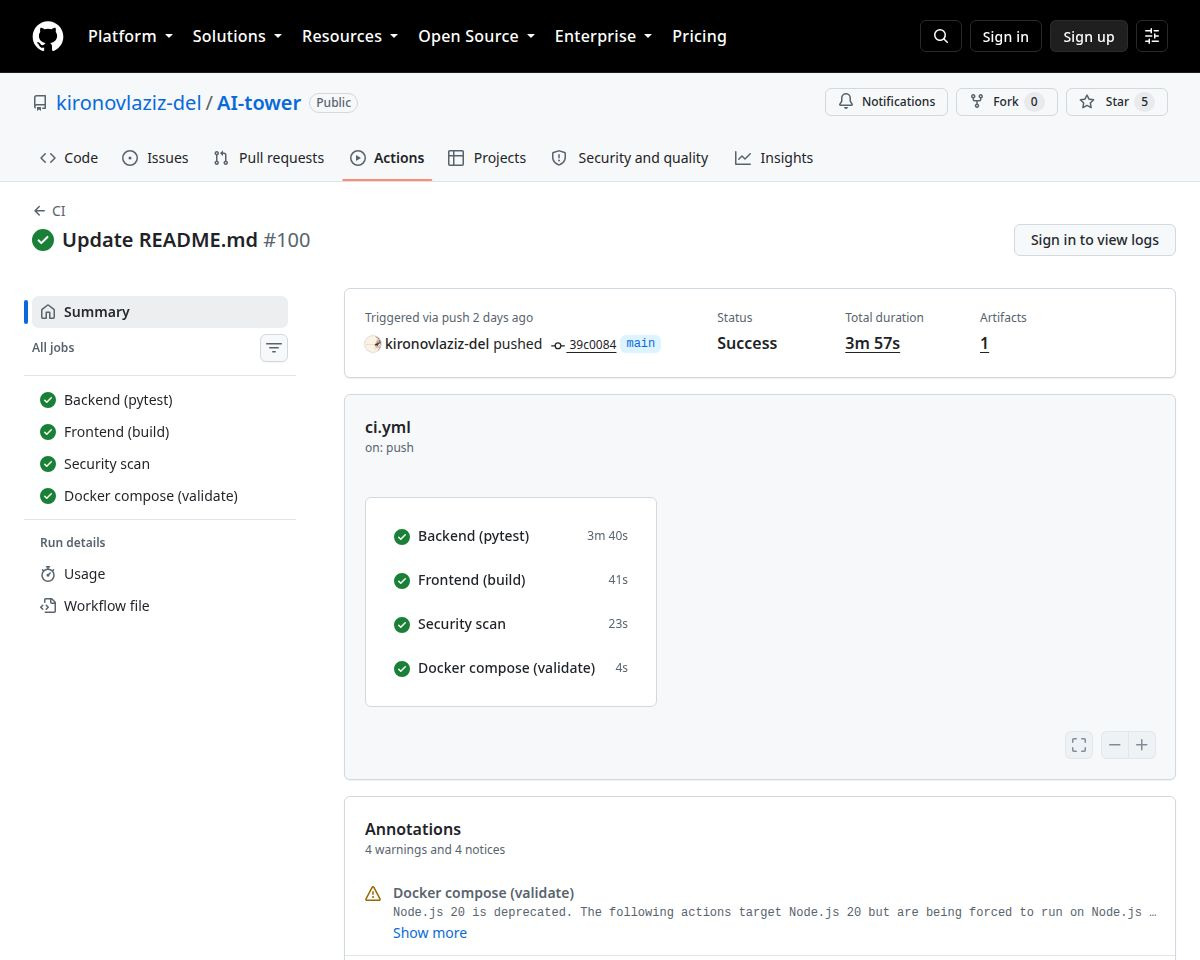
Task: Open the Insights tab
Action: pos(774,158)
